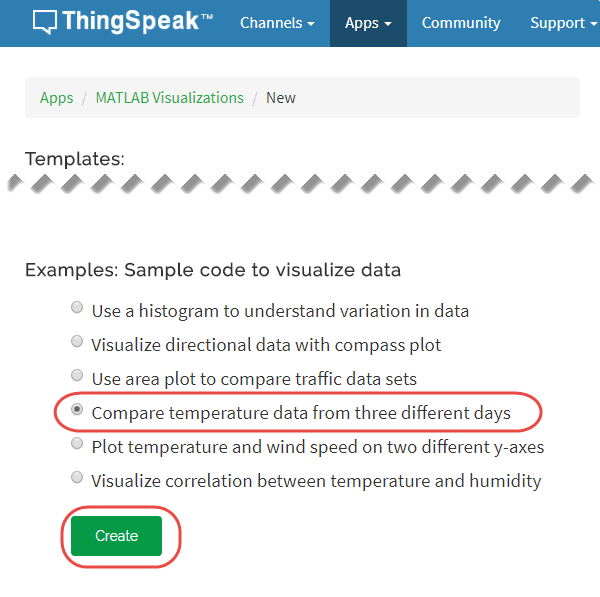Click the 'Visualize directional data' label text
The width and height of the screenshot is (600, 597).
coord(266,345)
